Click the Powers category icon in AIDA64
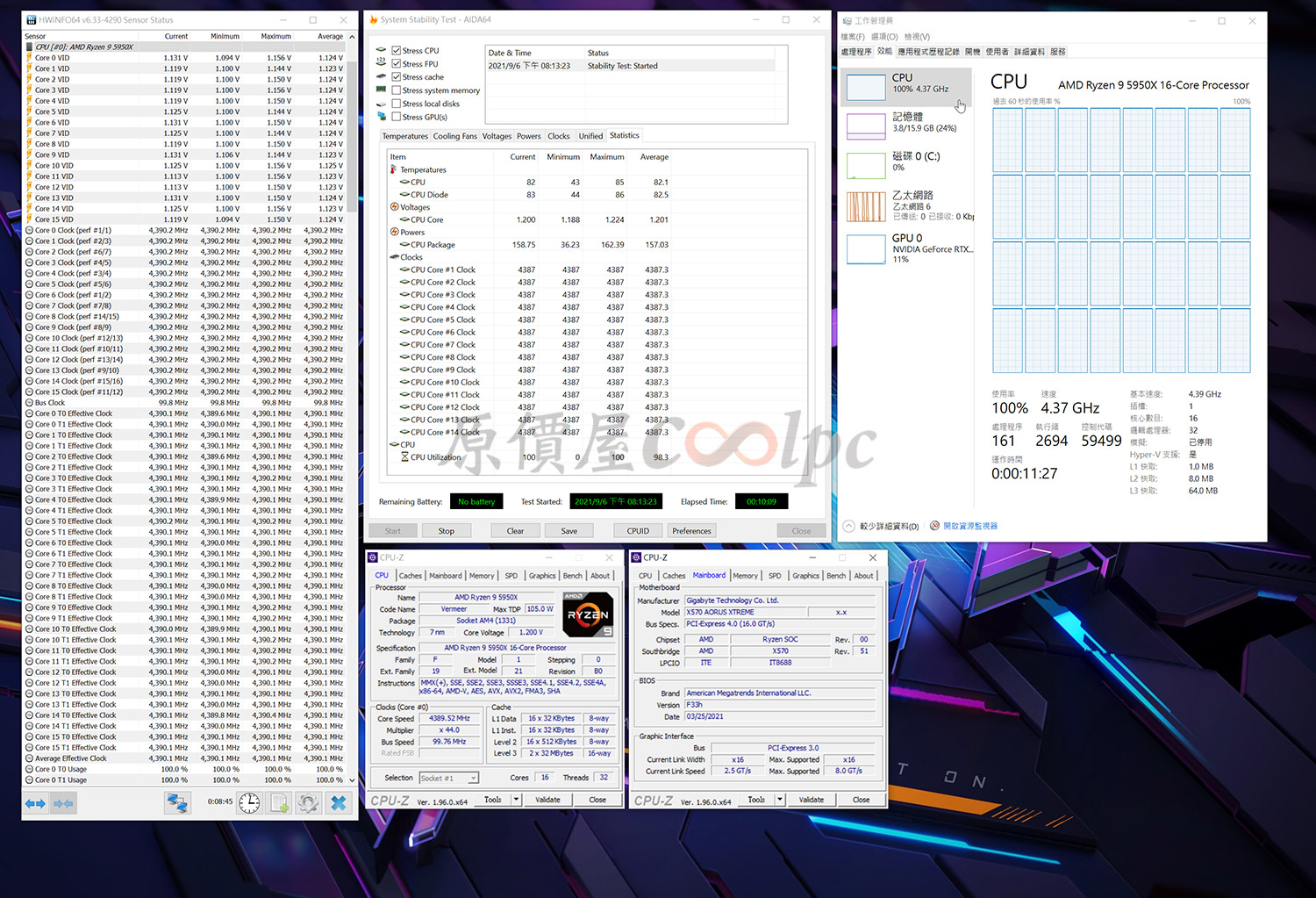 tap(395, 232)
